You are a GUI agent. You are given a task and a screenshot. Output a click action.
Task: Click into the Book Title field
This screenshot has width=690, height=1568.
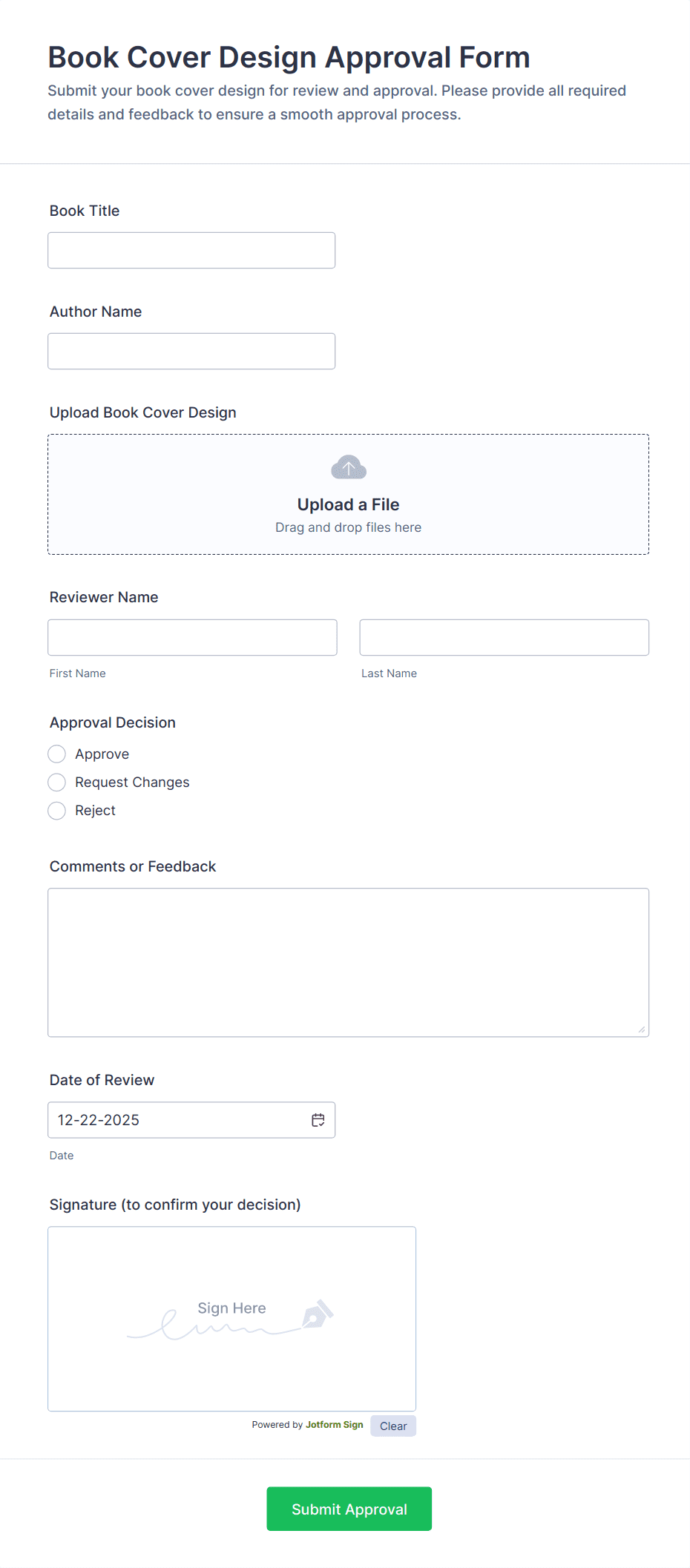click(191, 250)
